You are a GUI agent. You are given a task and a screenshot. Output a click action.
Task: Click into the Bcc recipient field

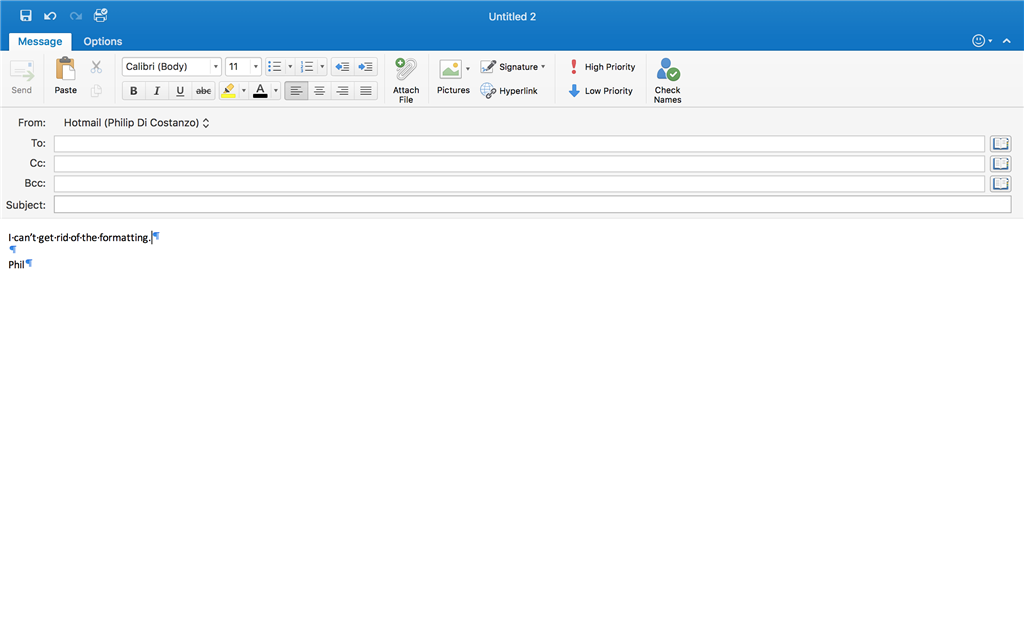tap(519, 184)
